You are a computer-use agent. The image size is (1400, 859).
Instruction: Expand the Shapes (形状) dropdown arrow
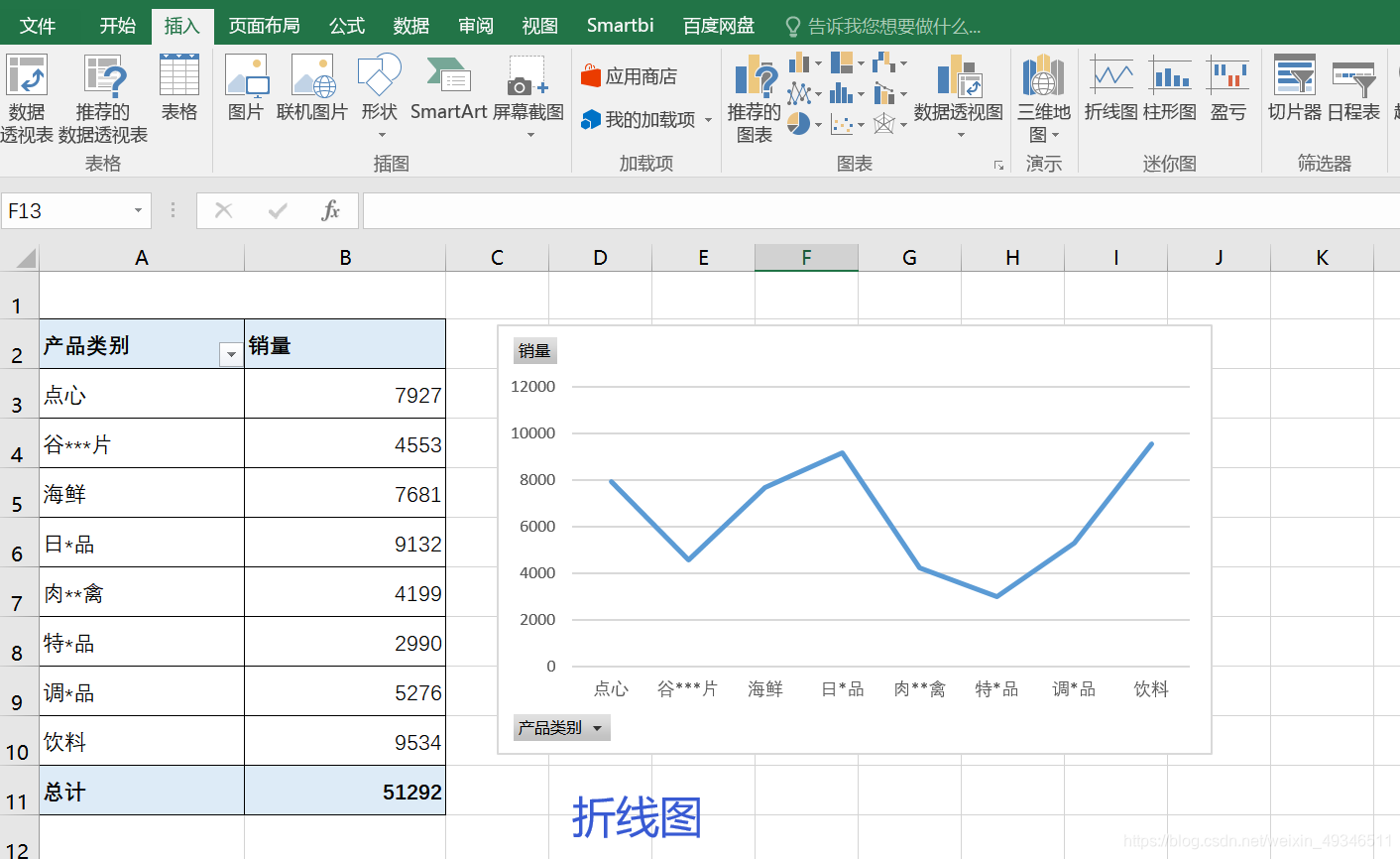(x=381, y=135)
